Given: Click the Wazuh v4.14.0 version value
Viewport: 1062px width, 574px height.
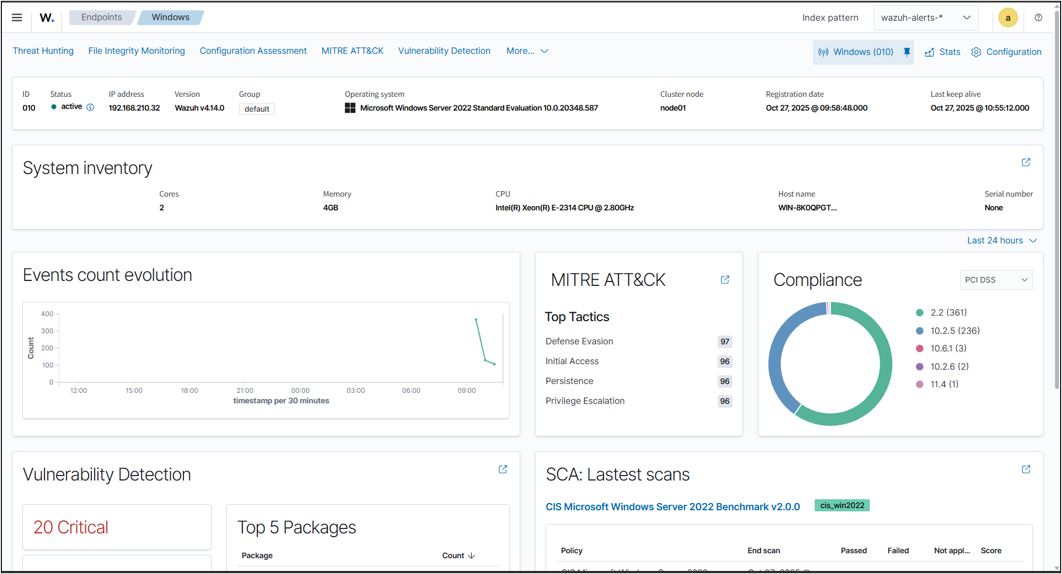Looking at the screenshot, I should 199,108.
